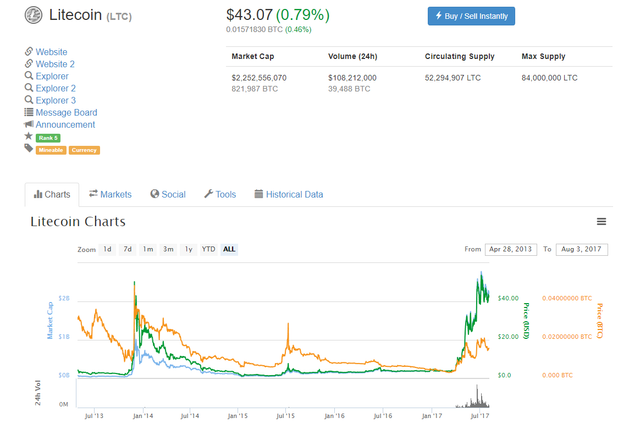This screenshot has height=433, width=640.
Task: Switch to the Social tab
Action: coord(168,194)
